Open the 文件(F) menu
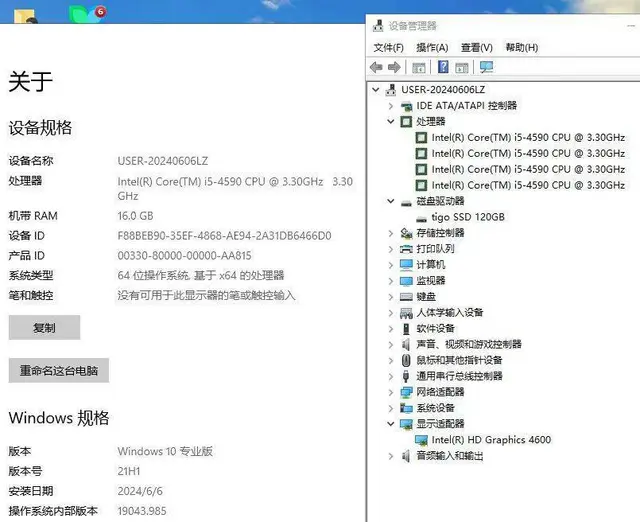640x522 pixels. click(389, 48)
